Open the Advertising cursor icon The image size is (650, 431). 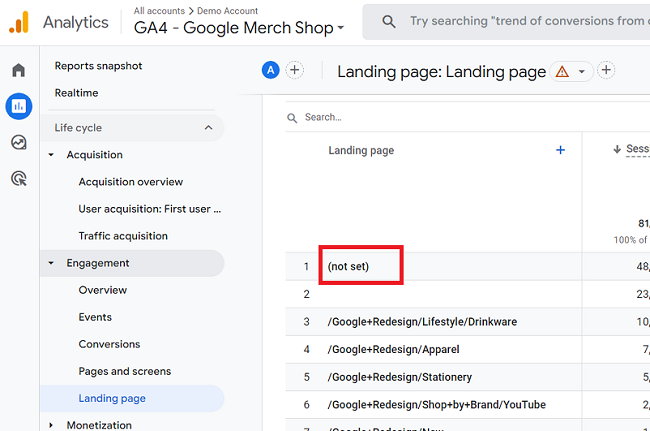pyautogui.click(x=19, y=179)
